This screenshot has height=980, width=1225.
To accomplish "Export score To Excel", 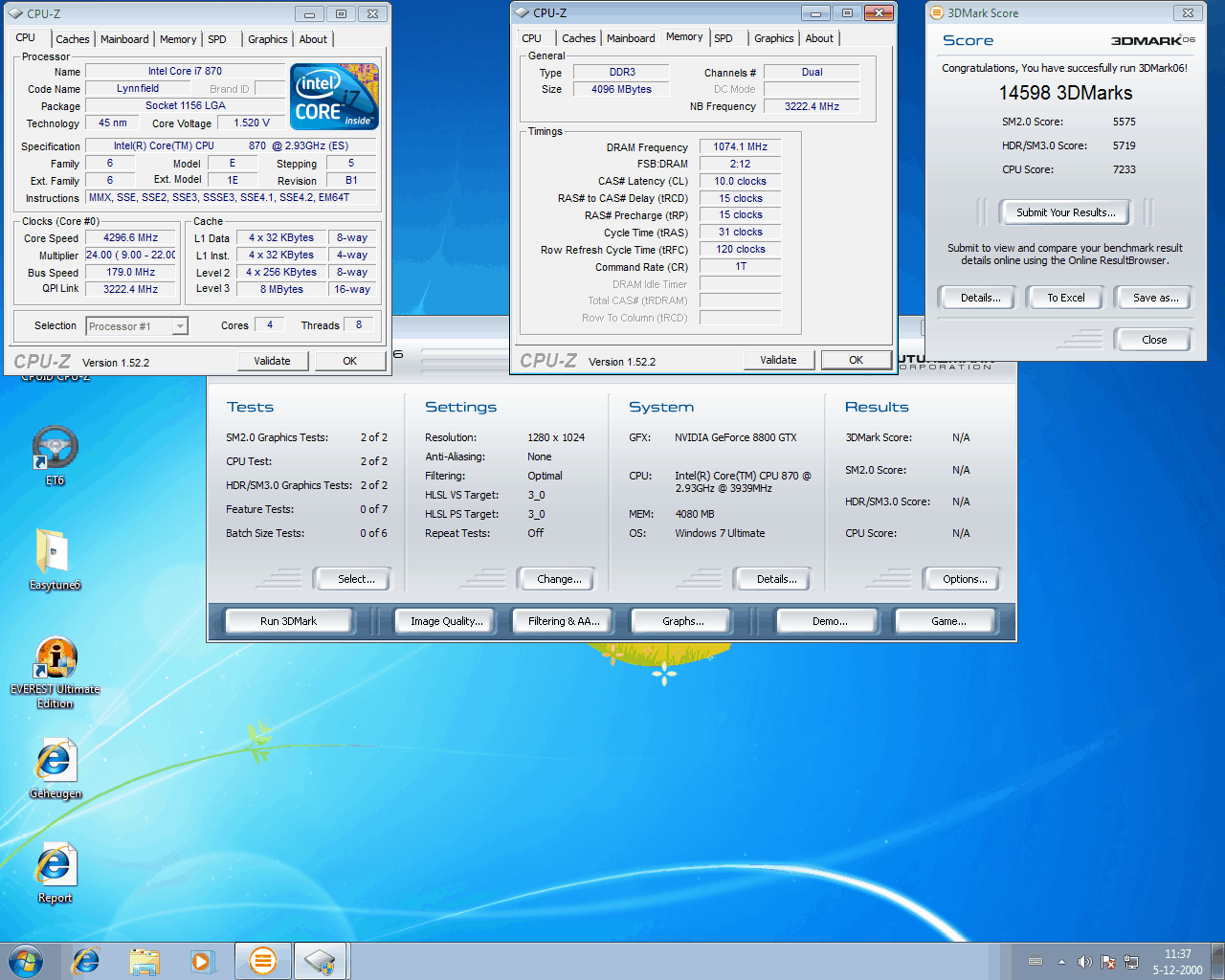I will click(x=1066, y=298).
